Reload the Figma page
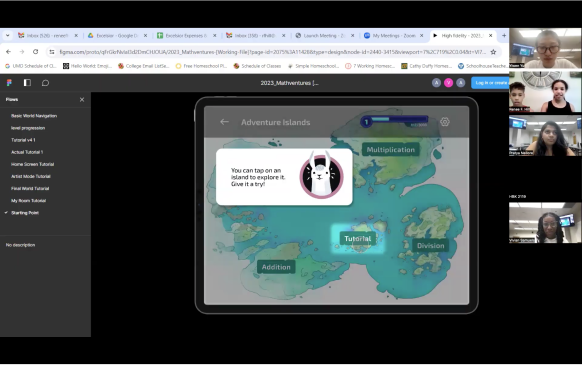The width and height of the screenshot is (582, 365). [x=36, y=52]
